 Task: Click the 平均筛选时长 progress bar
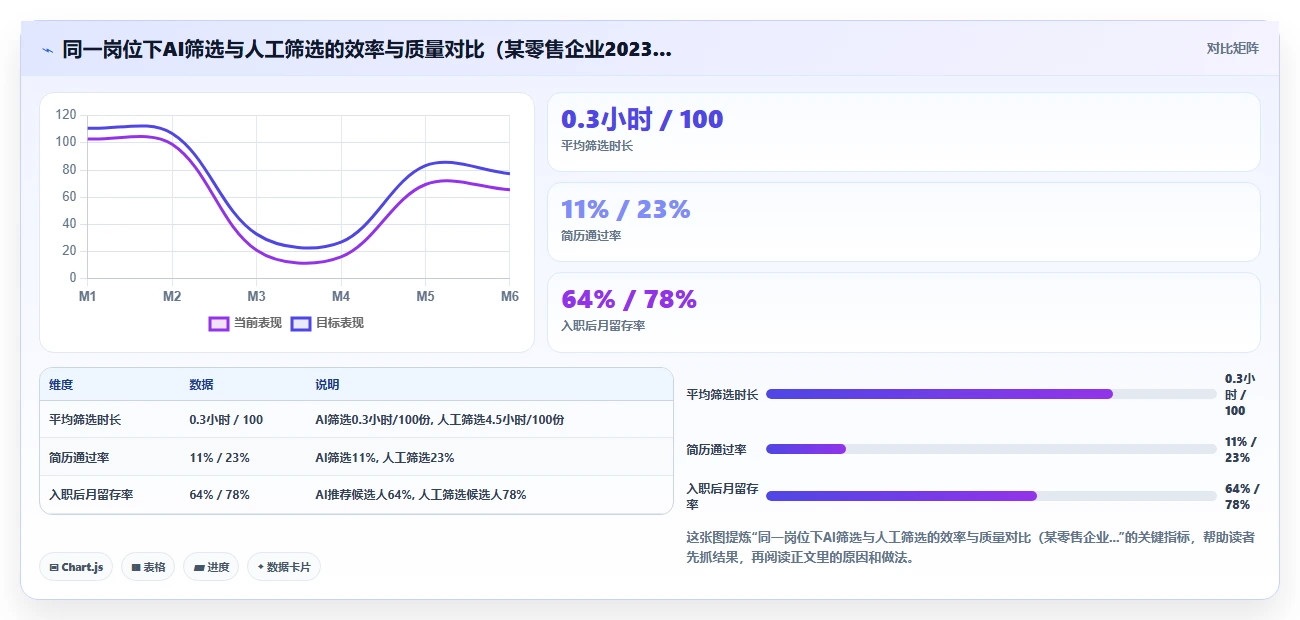tap(991, 394)
